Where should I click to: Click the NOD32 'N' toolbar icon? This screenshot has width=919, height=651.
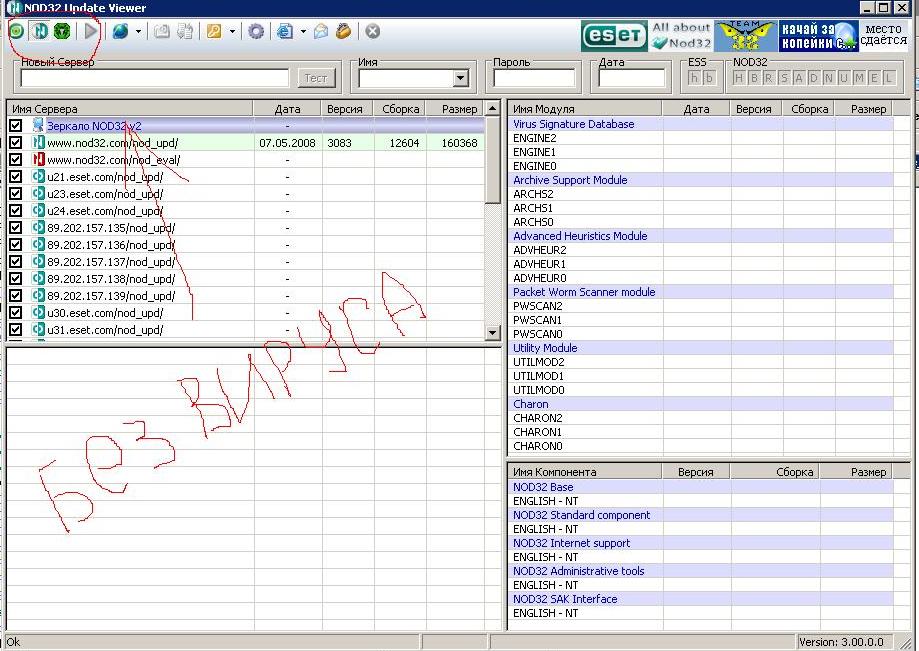(39, 31)
